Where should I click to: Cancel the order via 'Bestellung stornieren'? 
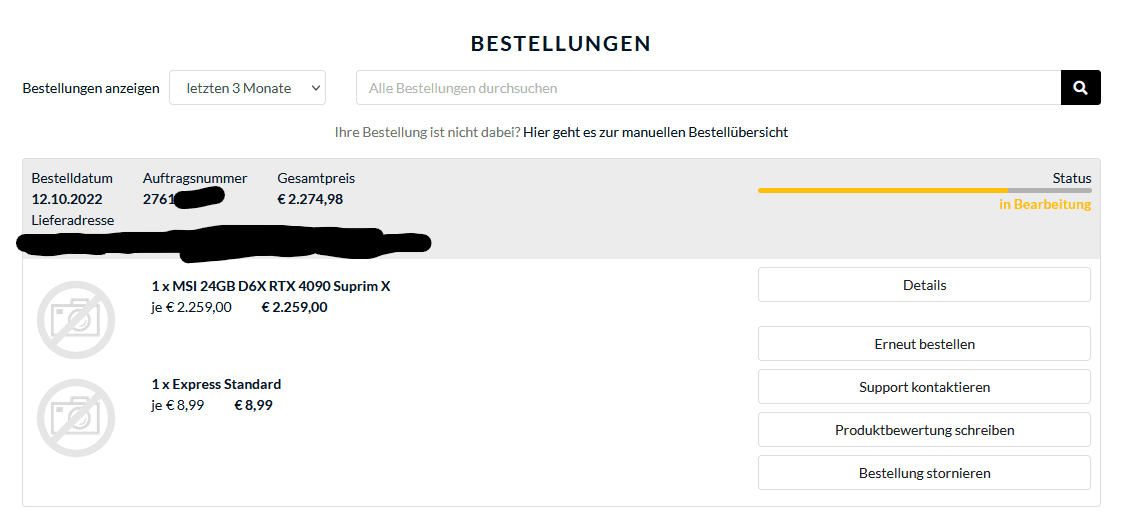tap(924, 473)
